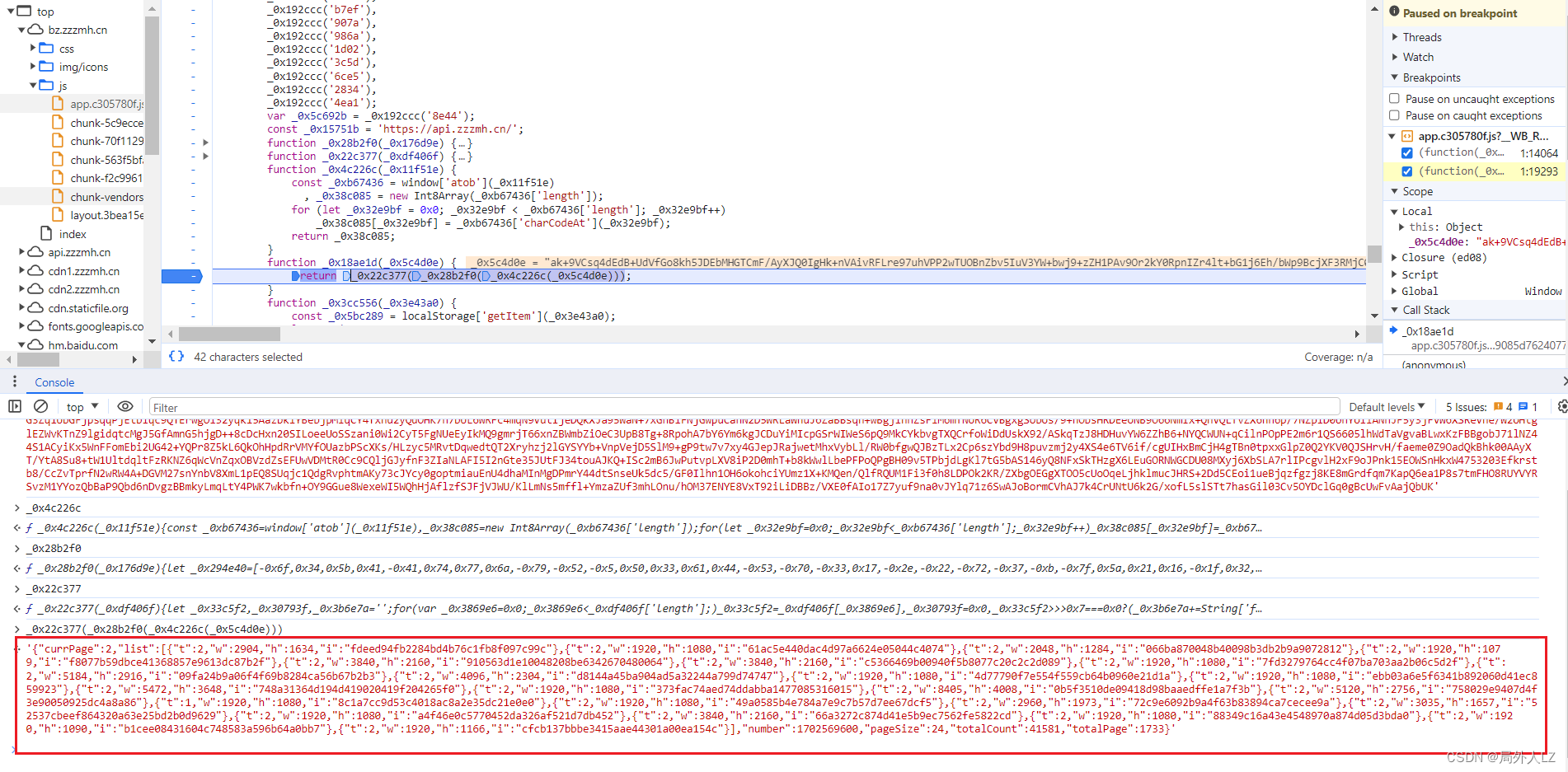Collapse the Call Stack section
This screenshot has width=1568, height=772.
1395,310
